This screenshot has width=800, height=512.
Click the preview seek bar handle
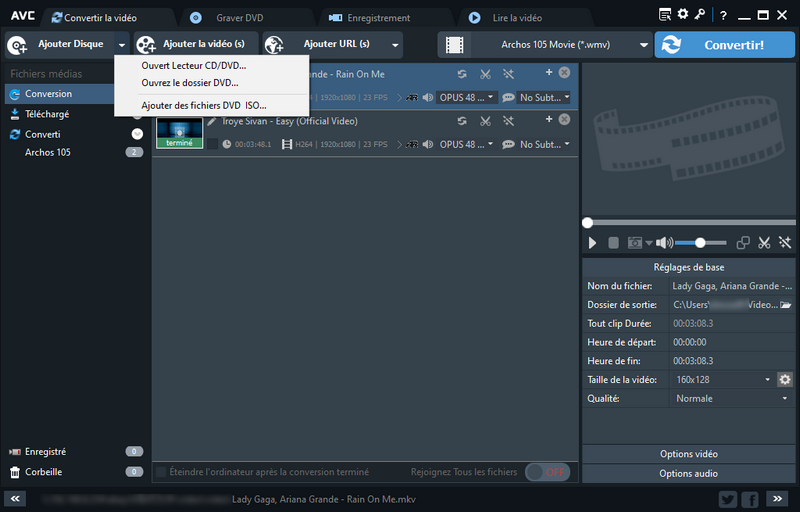588,223
